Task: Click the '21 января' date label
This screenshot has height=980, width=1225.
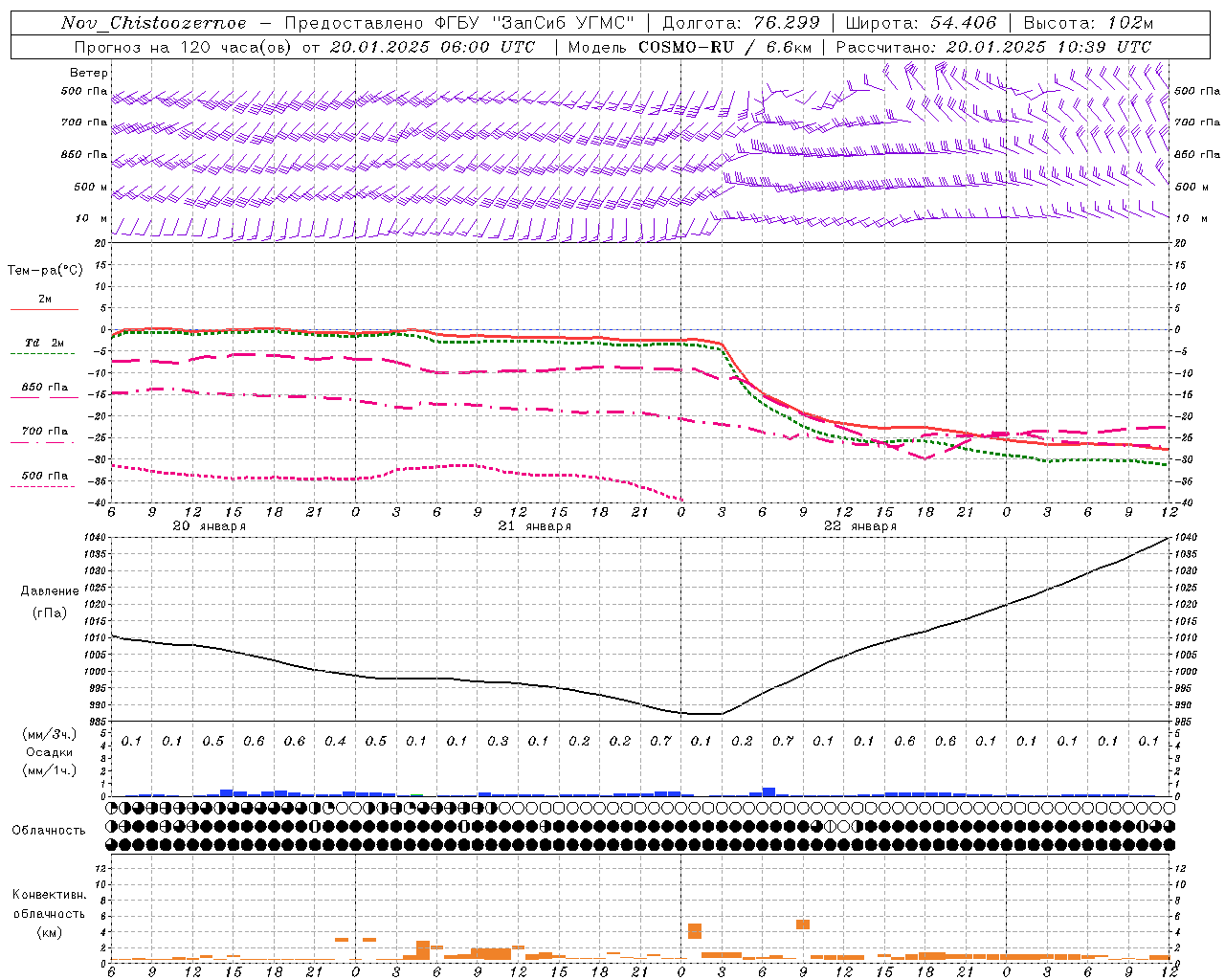Action: (534, 526)
